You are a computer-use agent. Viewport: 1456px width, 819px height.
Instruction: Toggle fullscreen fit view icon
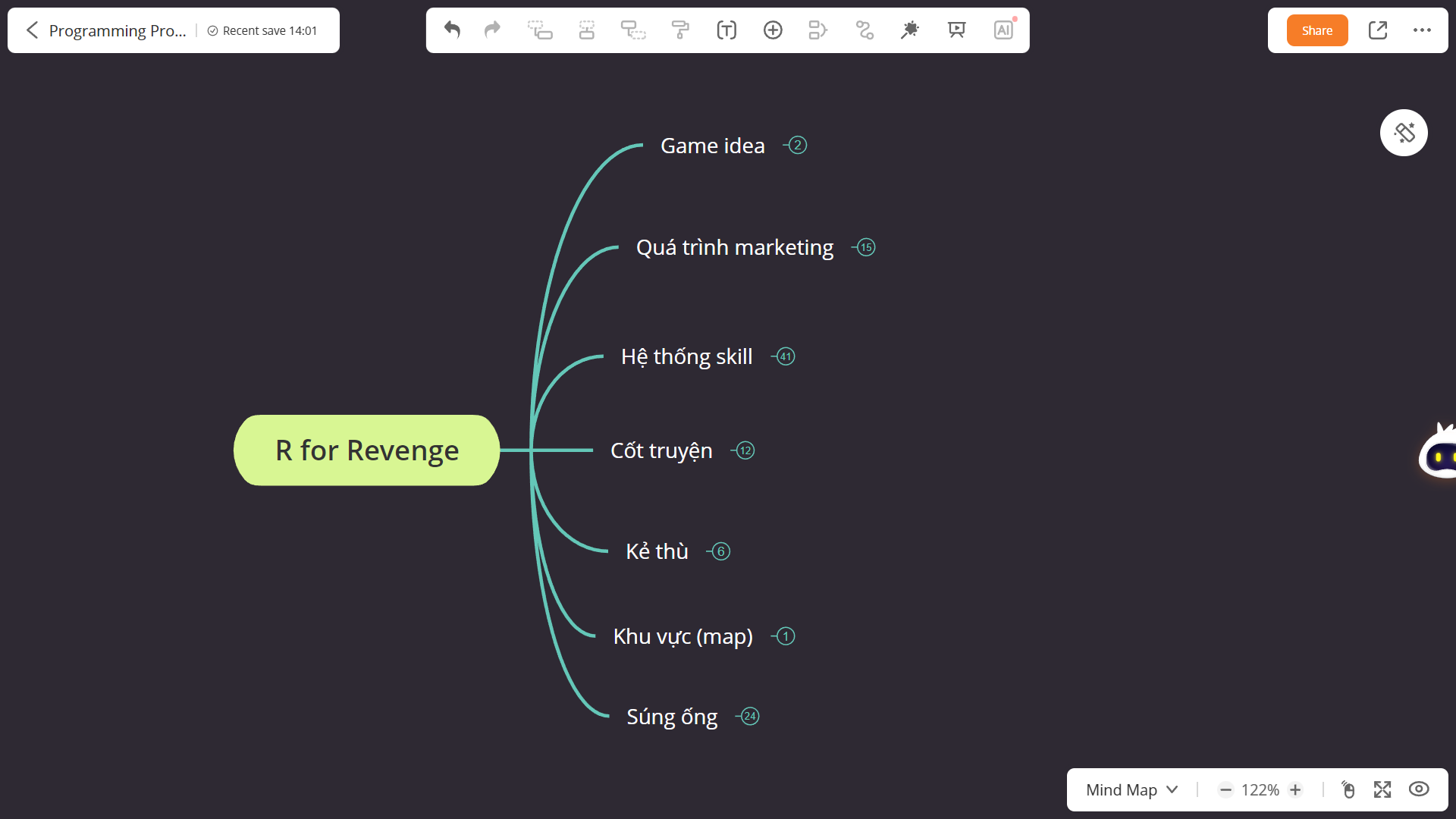point(1382,789)
